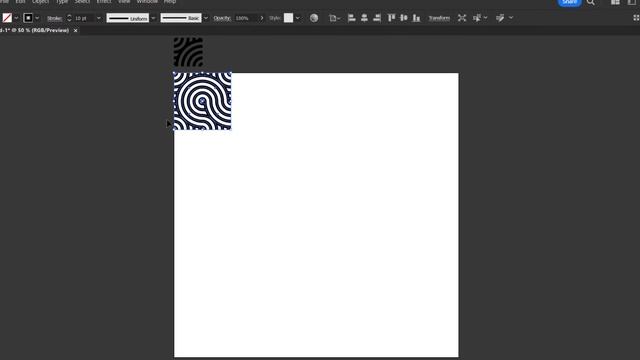Click Horizontal Align Left icon

(351, 18)
